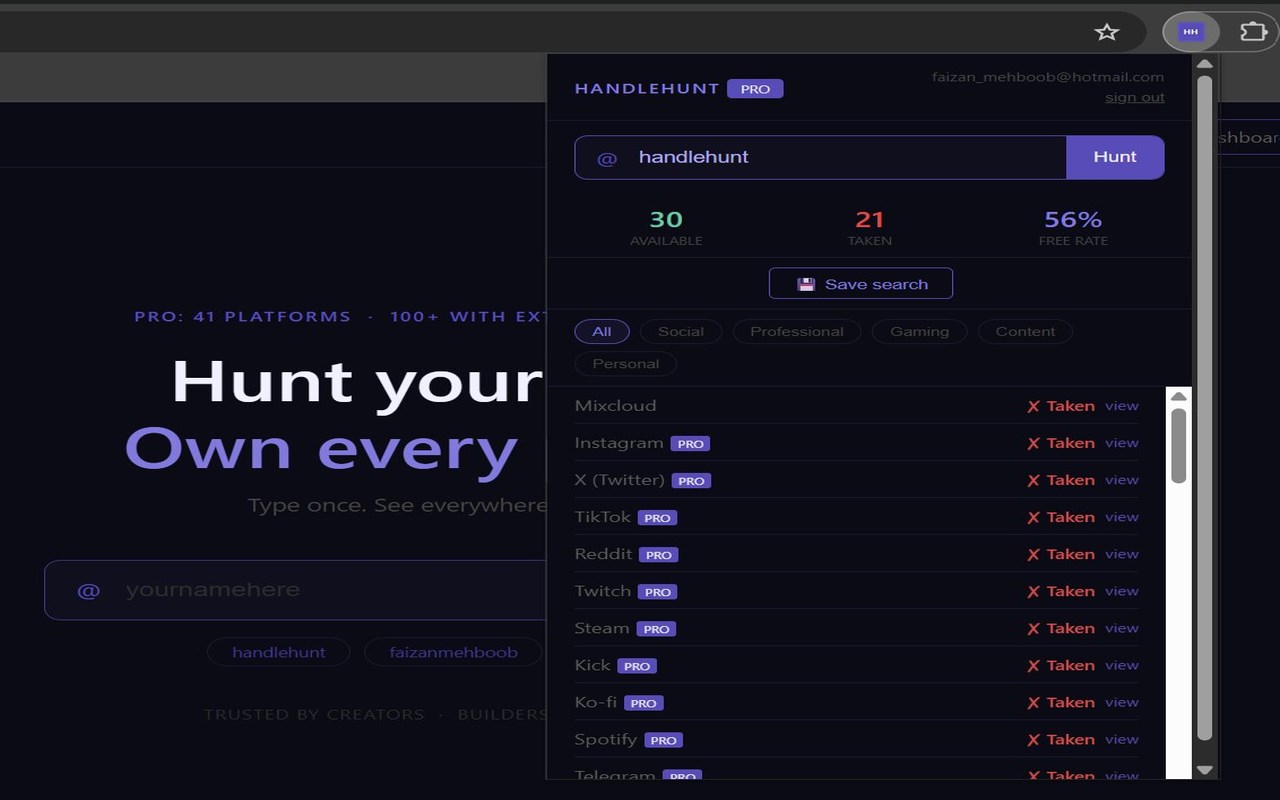View the TikTok profile link
This screenshot has width=1280, height=800.
[1122, 517]
